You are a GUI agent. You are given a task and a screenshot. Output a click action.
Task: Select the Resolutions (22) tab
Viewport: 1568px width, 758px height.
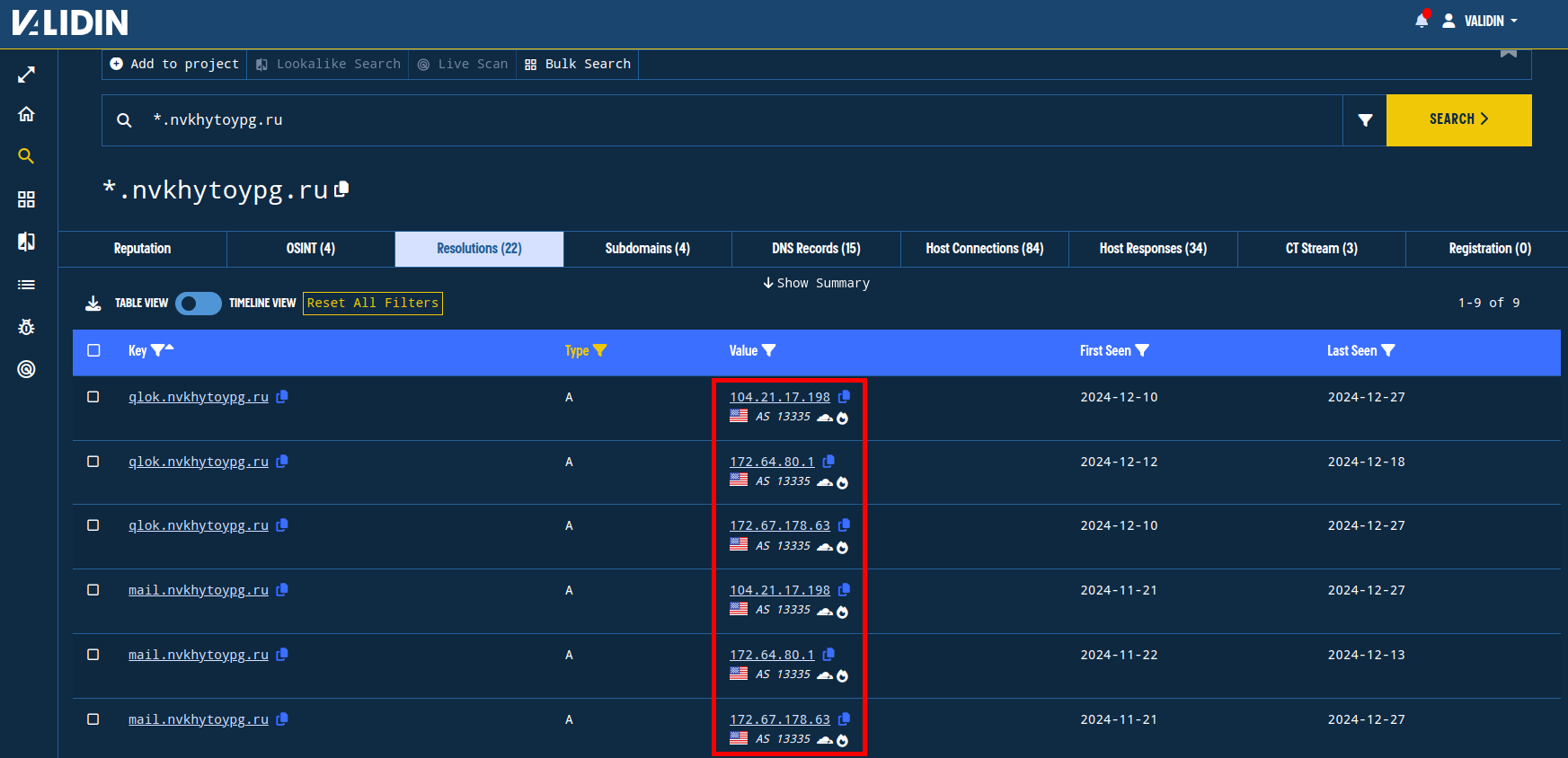click(x=479, y=249)
